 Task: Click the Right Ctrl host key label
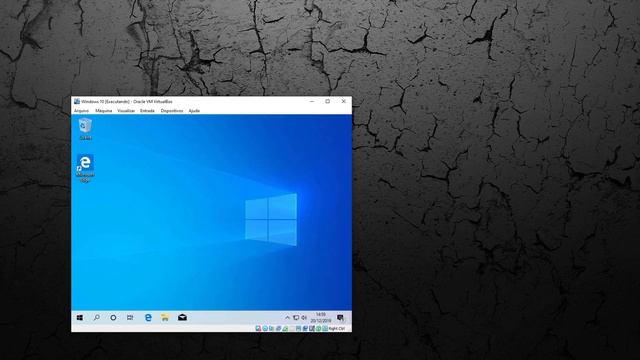point(337,328)
